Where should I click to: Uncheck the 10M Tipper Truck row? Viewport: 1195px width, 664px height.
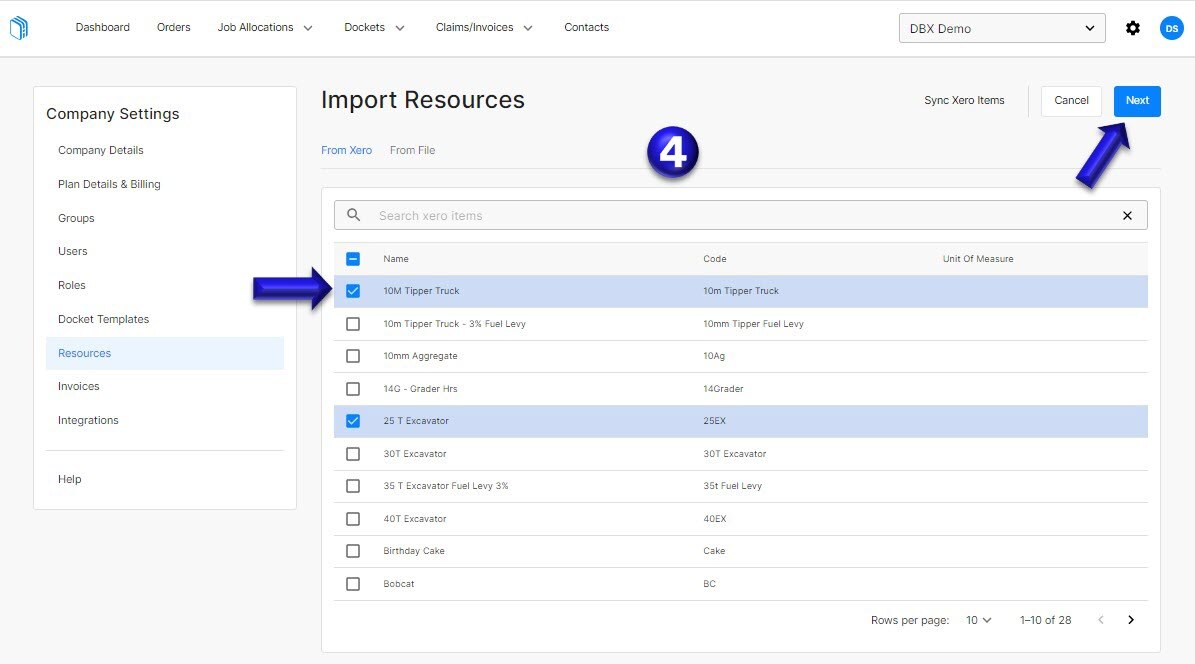353,290
